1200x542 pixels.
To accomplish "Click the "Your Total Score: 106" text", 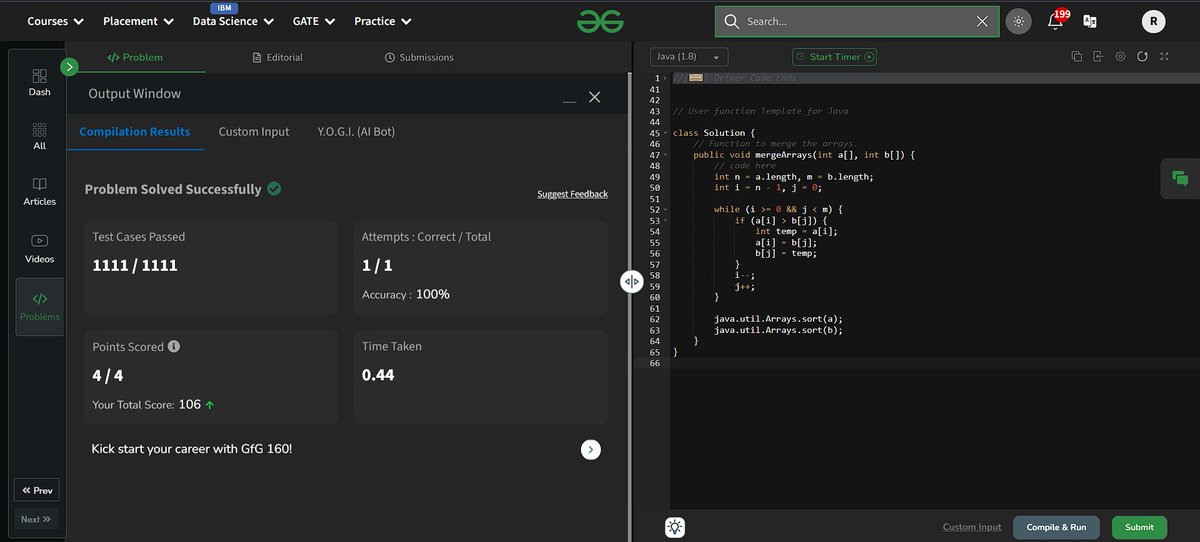I will pos(147,405).
